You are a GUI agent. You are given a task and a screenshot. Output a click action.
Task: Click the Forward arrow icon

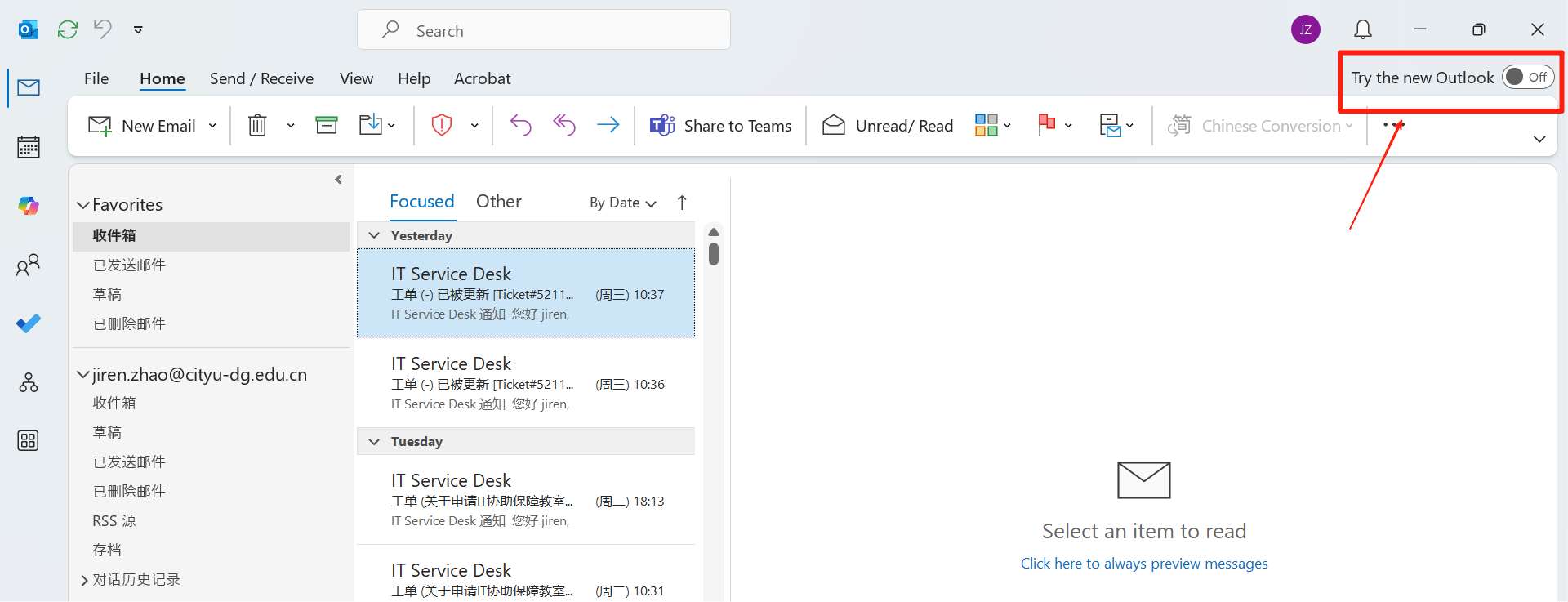coord(608,125)
